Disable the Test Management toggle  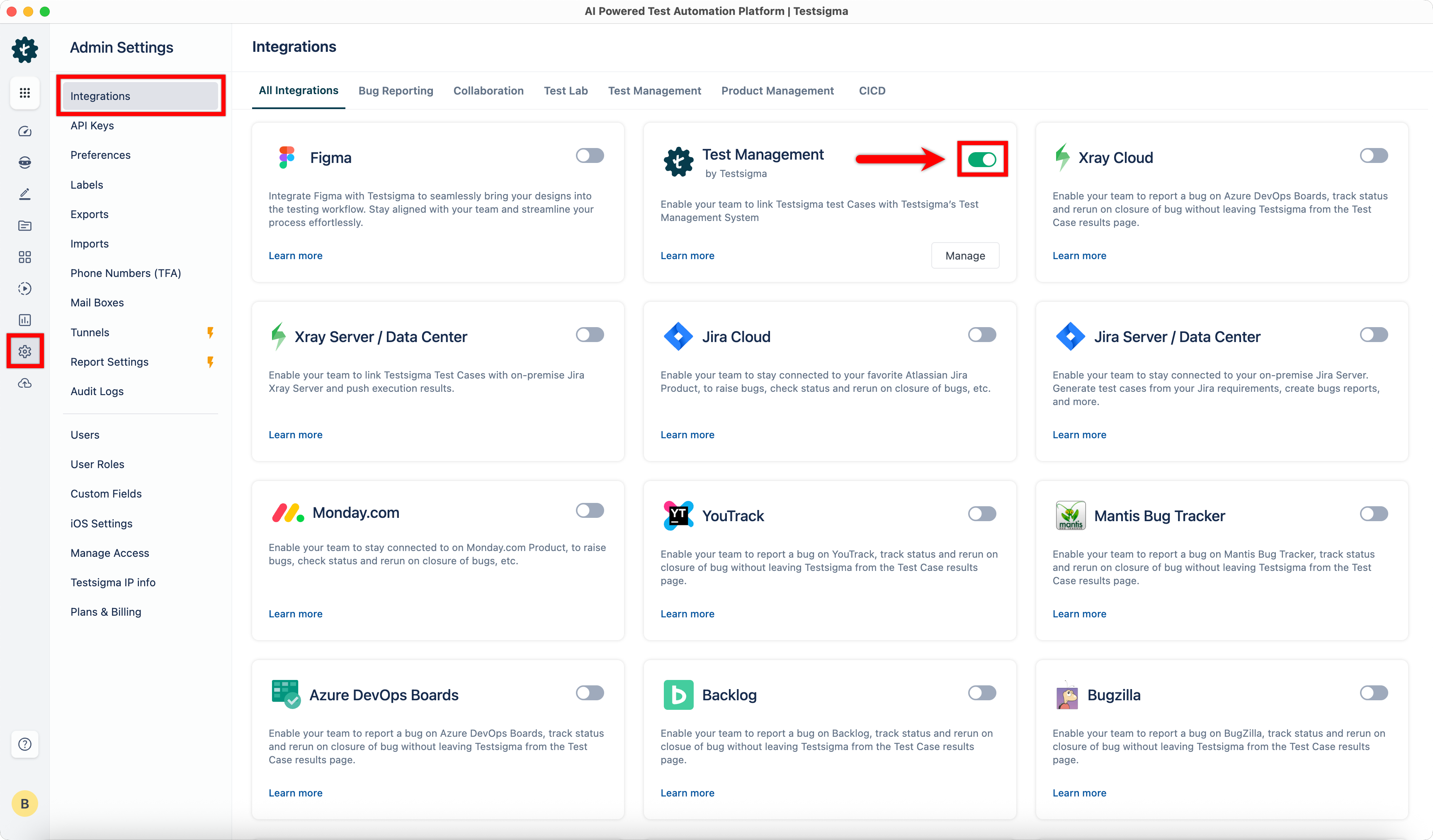(x=981, y=159)
